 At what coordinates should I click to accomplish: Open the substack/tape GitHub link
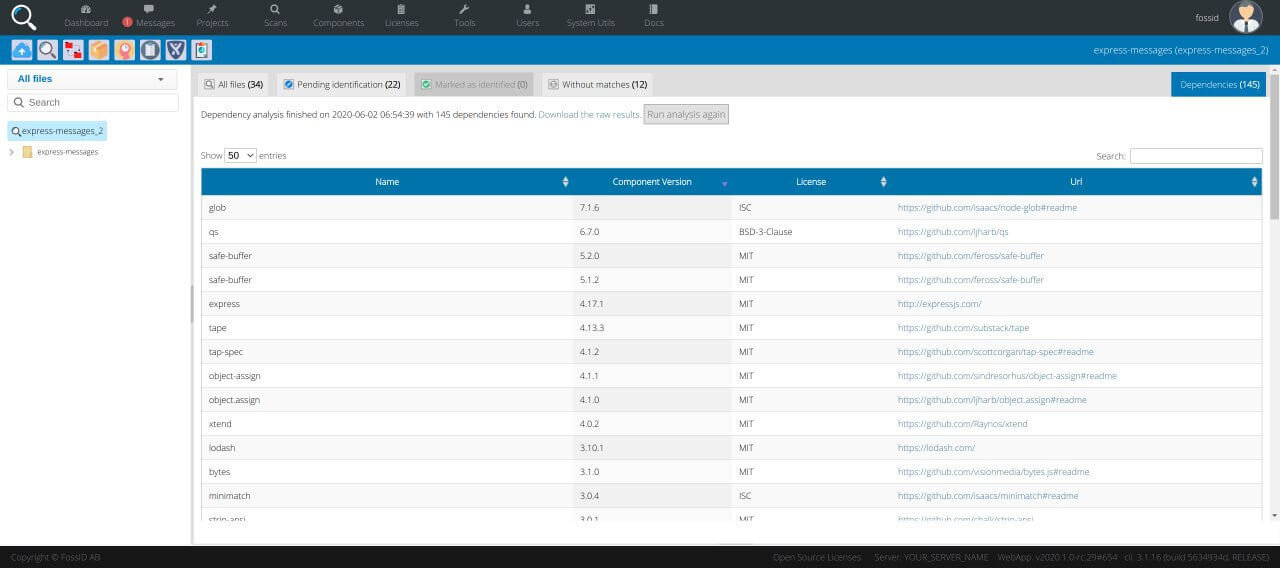pos(963,328)
